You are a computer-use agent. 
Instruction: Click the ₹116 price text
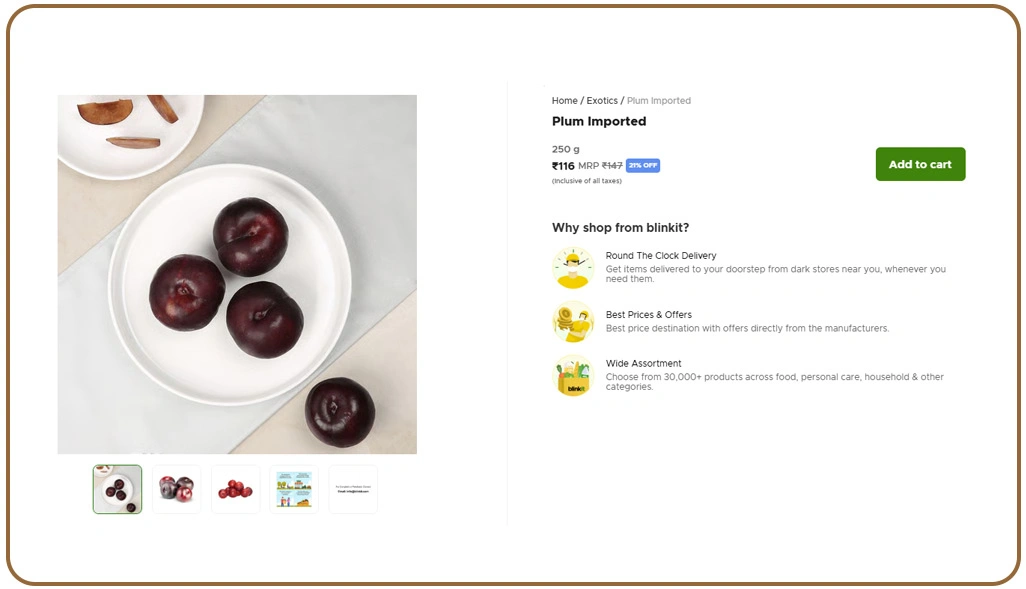[x=563, y=165]
